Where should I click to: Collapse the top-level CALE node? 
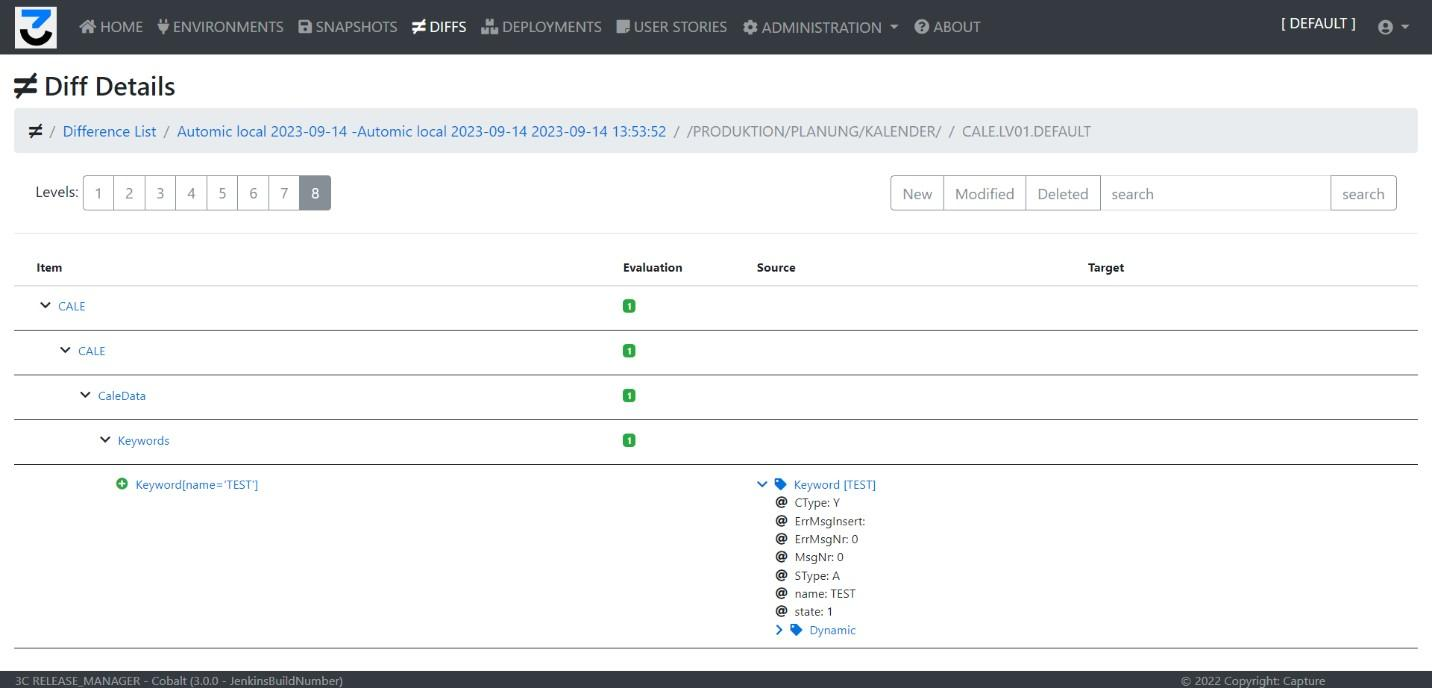45,306
